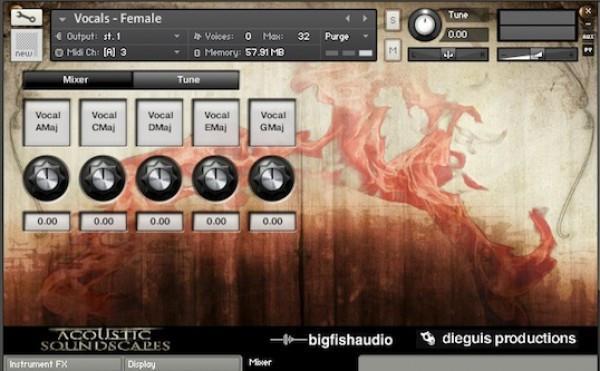600x371 pixels.
Task: Adjust the volume slider at top right
Action: click(537, 54)
